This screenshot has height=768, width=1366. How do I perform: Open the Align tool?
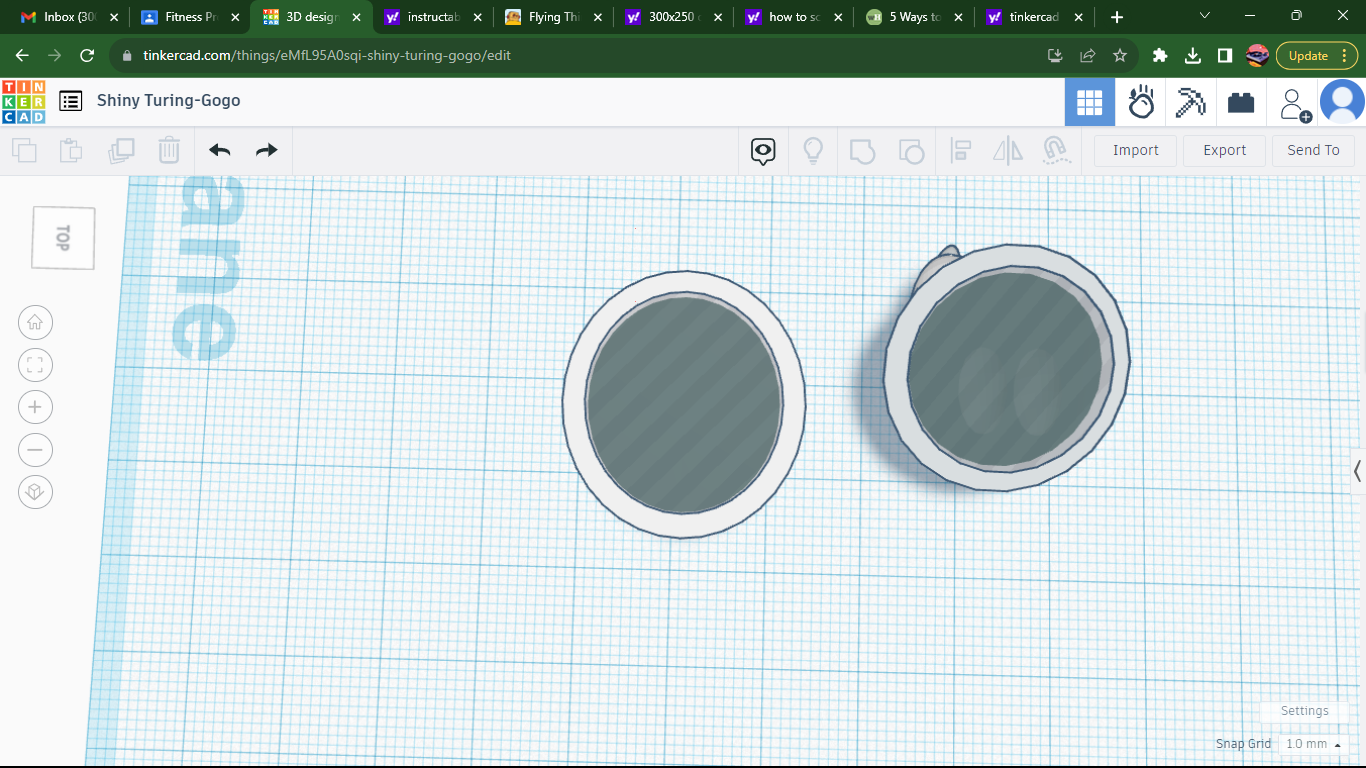click(961, 150)
